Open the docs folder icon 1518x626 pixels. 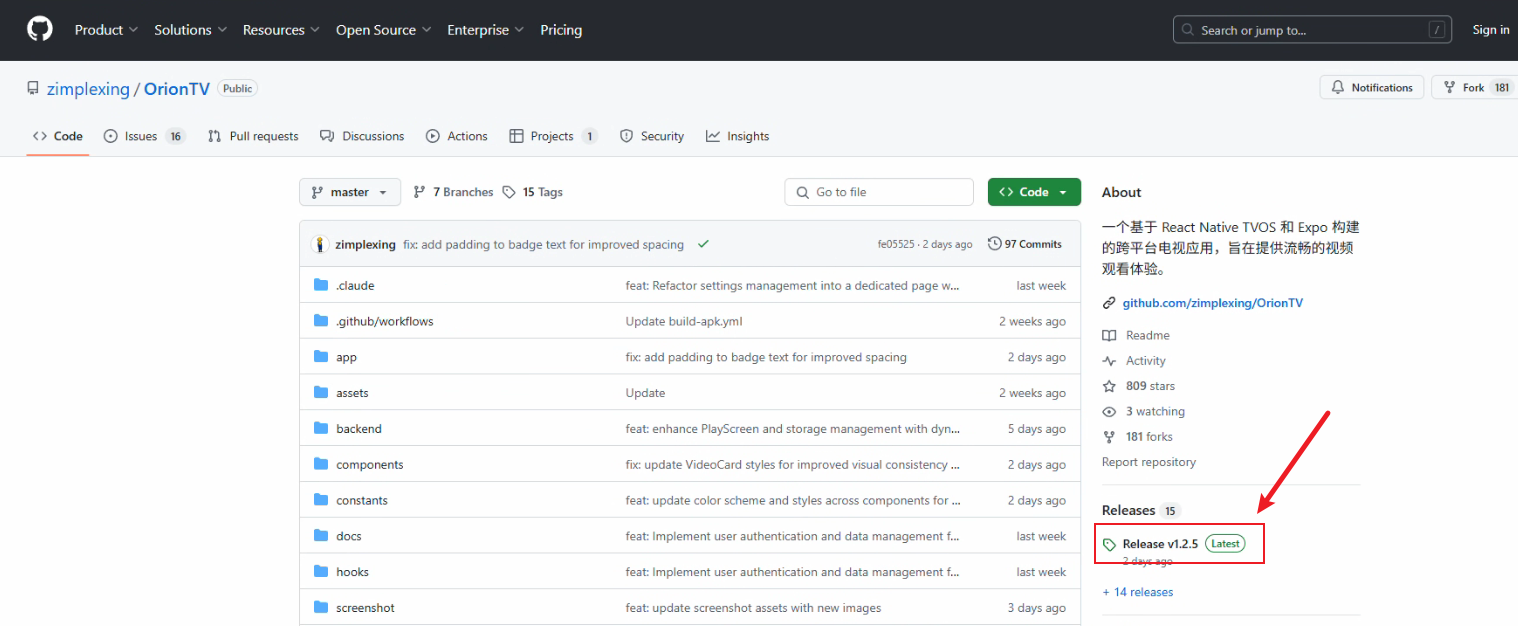click(321, 536)
